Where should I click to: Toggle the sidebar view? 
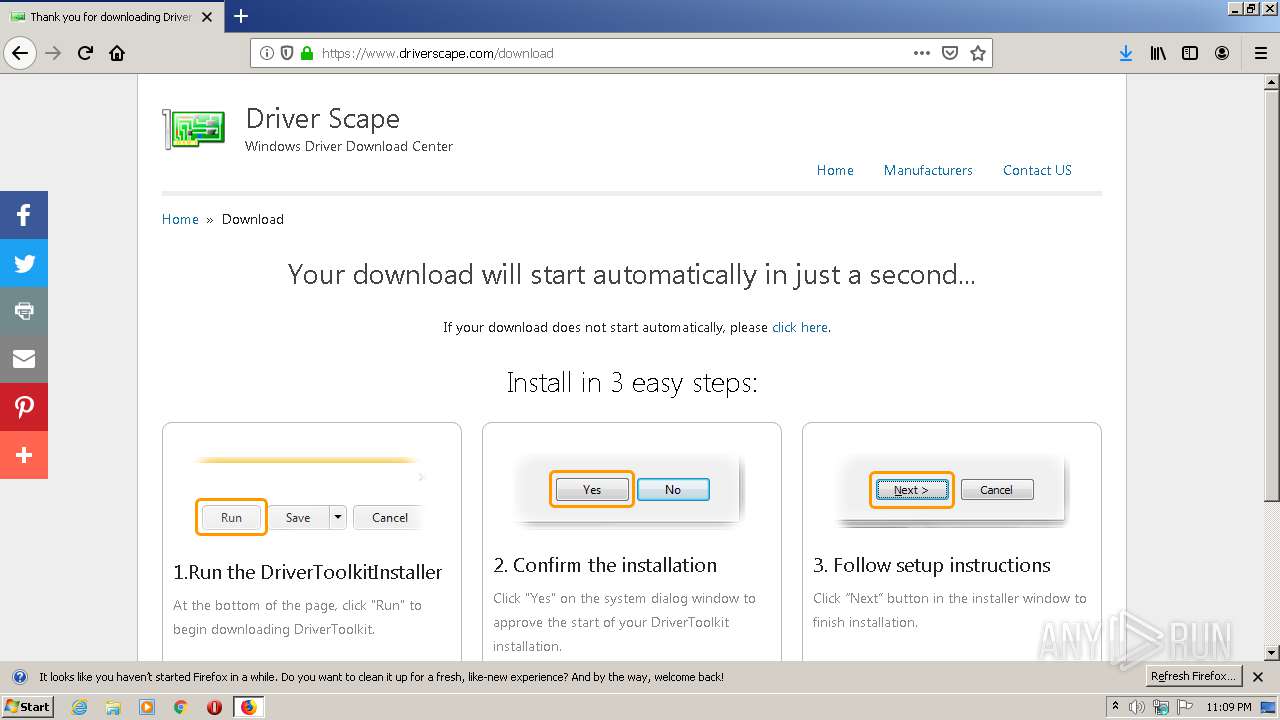click(x=1190, y=53)
